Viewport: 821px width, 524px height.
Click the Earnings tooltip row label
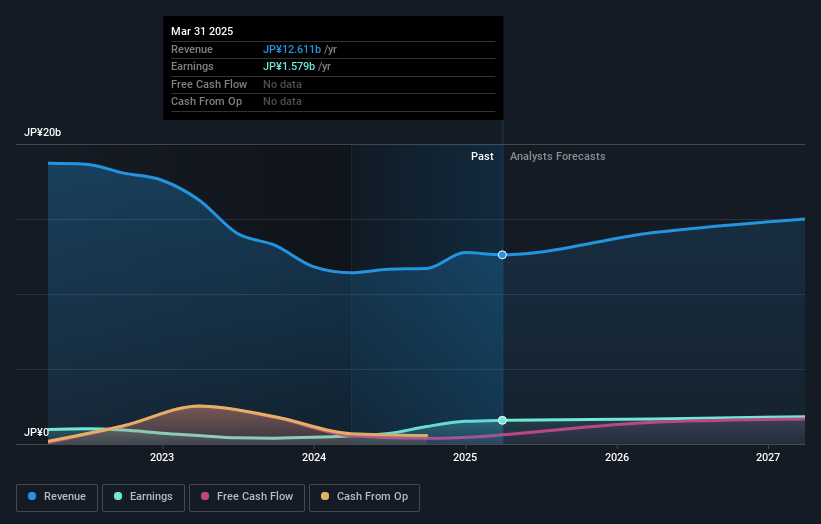point(192,66)
